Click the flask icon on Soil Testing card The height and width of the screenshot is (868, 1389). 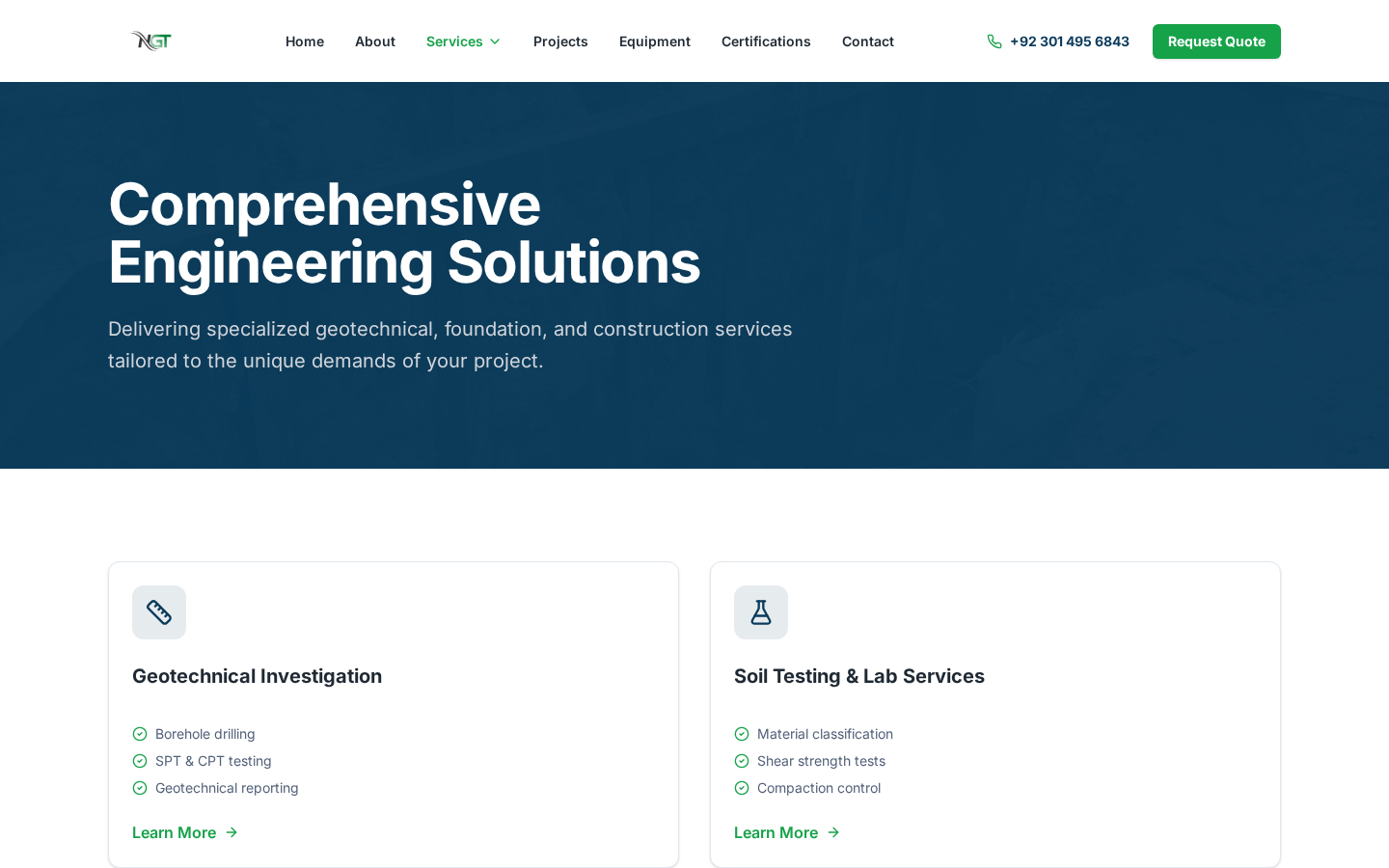[x=761, y=612]
